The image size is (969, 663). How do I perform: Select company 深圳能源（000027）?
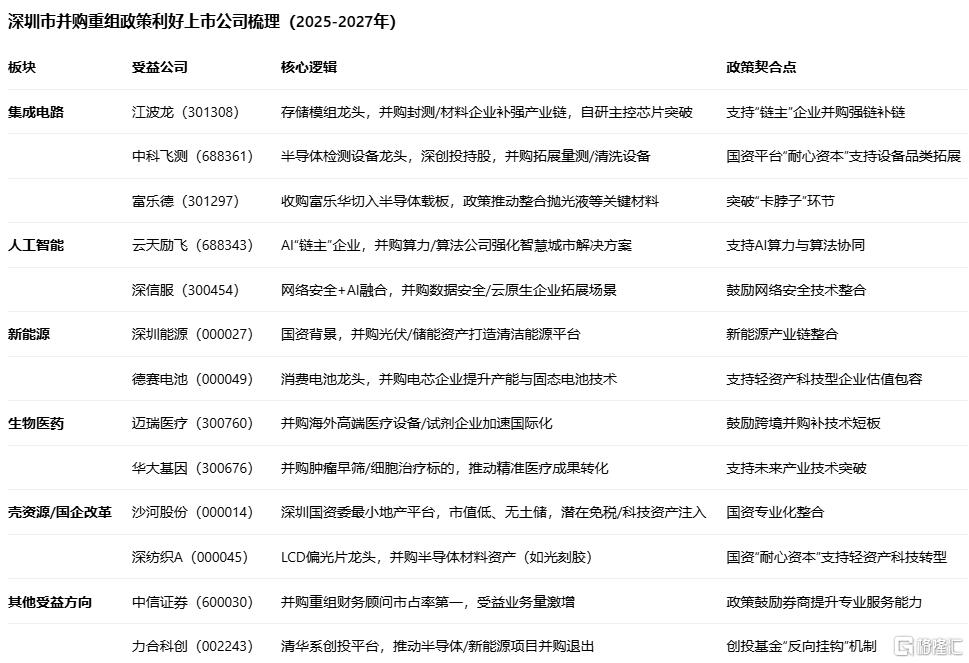[x=192, y=334]
